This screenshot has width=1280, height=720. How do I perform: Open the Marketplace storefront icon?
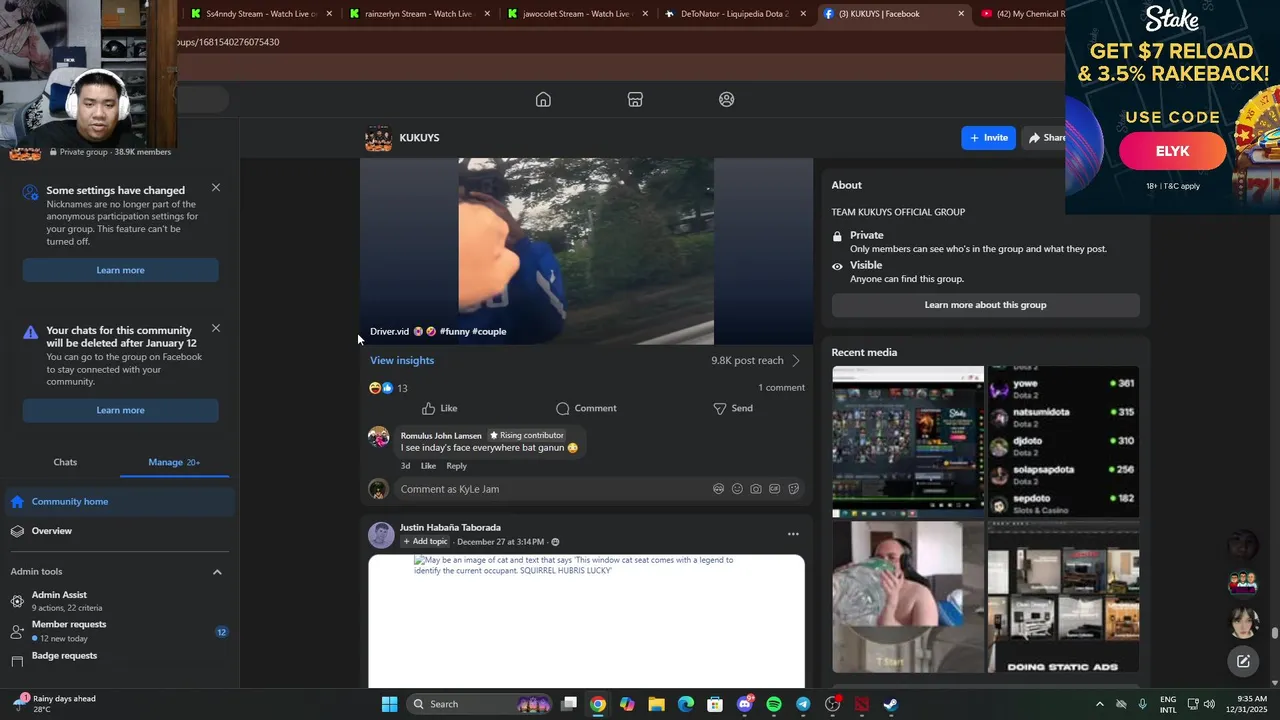(x=635, y=99)
